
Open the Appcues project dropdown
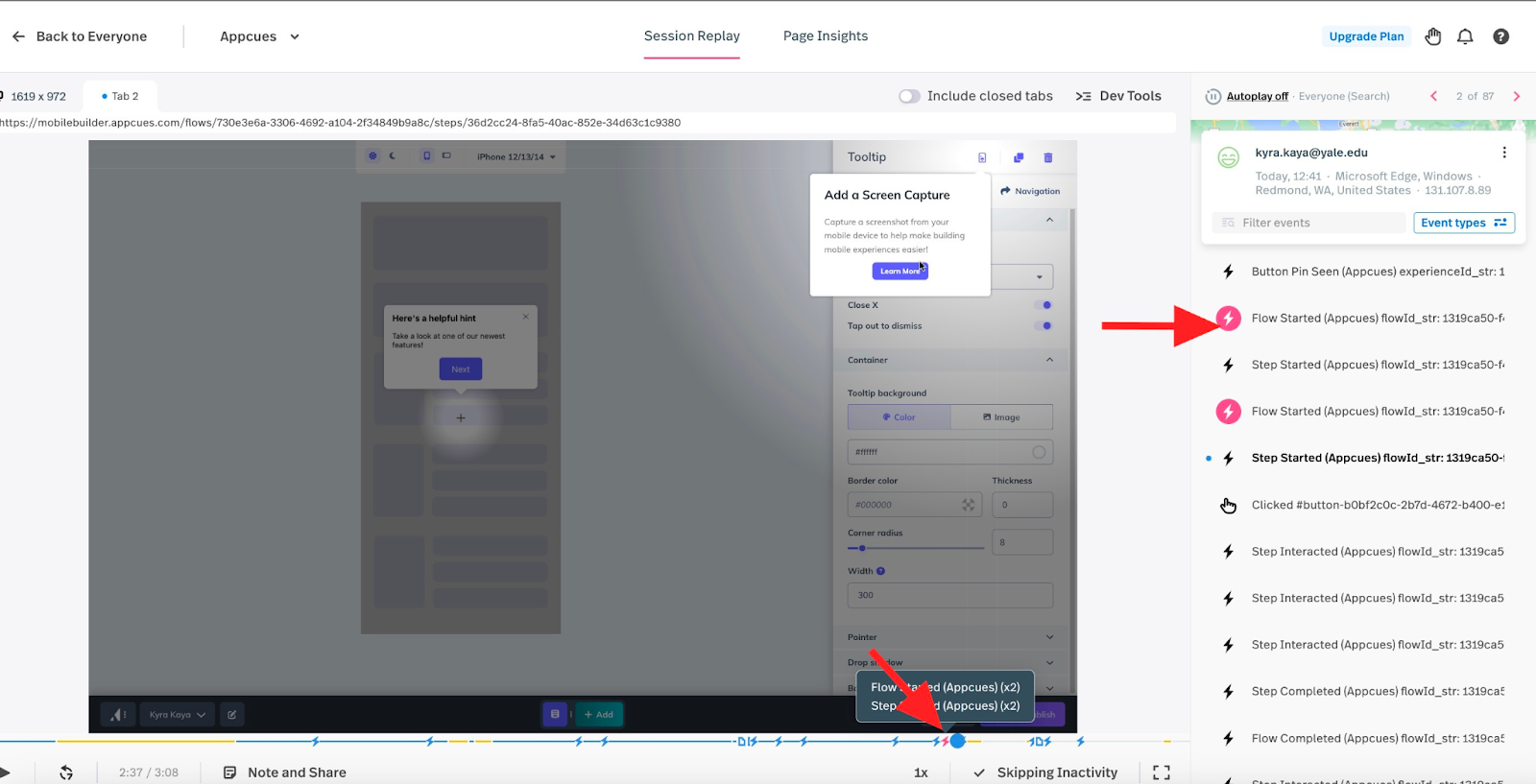click(260, 36)
